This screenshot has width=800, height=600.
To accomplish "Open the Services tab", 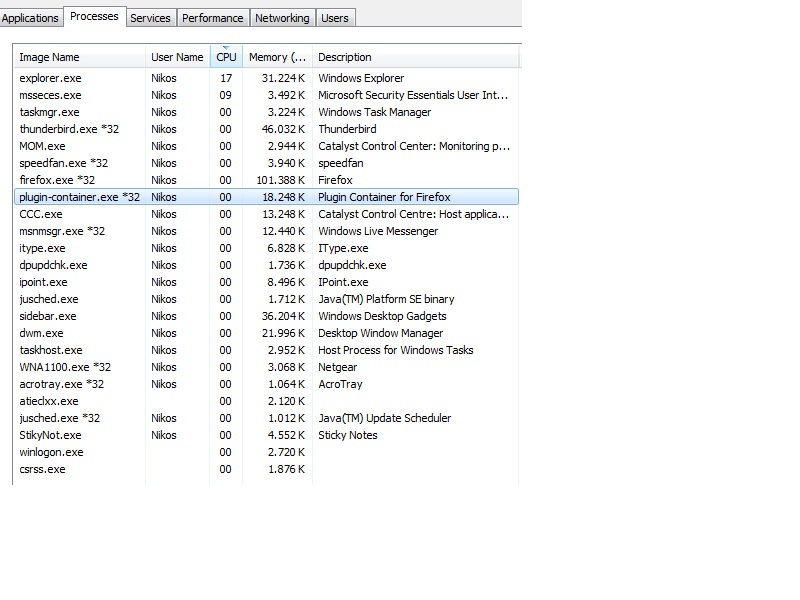I will pyautogui.click(x=150, y=18).
